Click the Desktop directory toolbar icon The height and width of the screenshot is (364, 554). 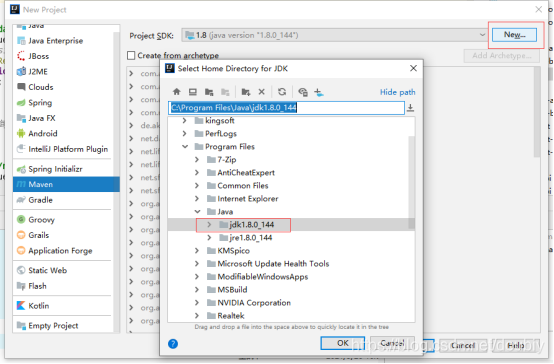193,92
